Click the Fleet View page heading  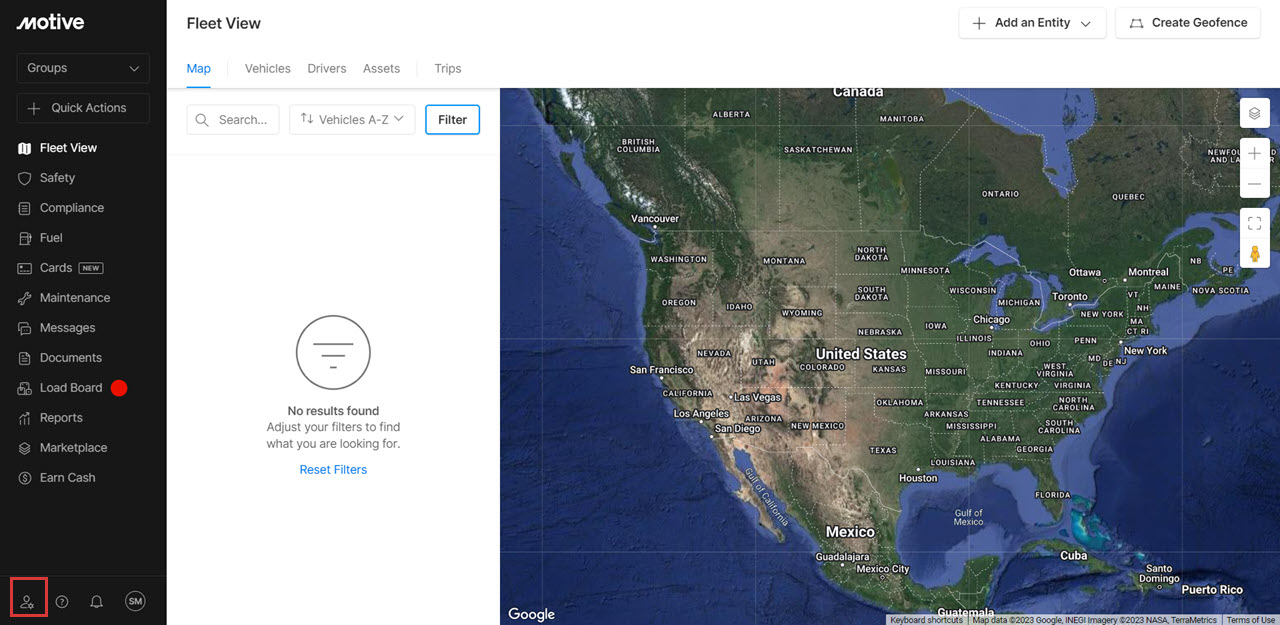(224, 23)
